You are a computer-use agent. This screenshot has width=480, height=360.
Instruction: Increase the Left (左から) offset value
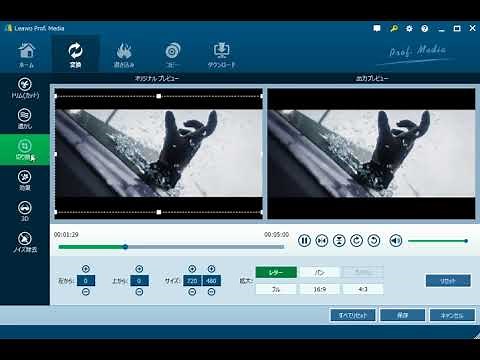click(86, 269)
